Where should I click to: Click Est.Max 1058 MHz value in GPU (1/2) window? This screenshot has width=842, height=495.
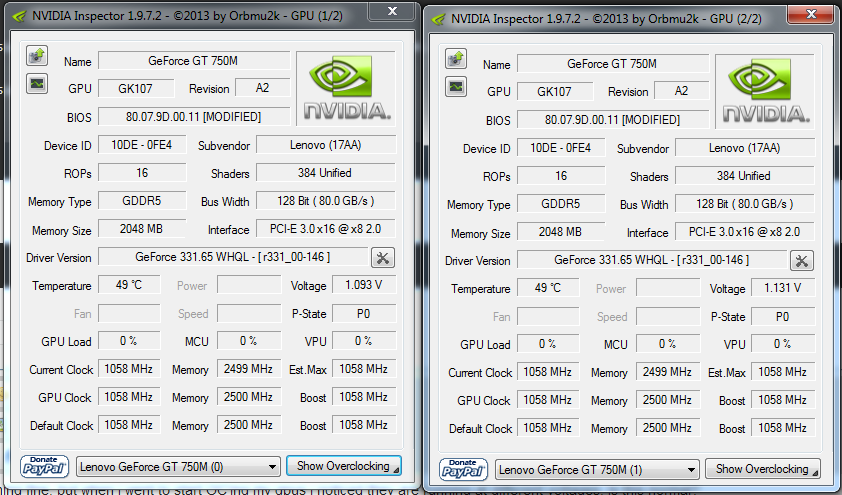364,369
